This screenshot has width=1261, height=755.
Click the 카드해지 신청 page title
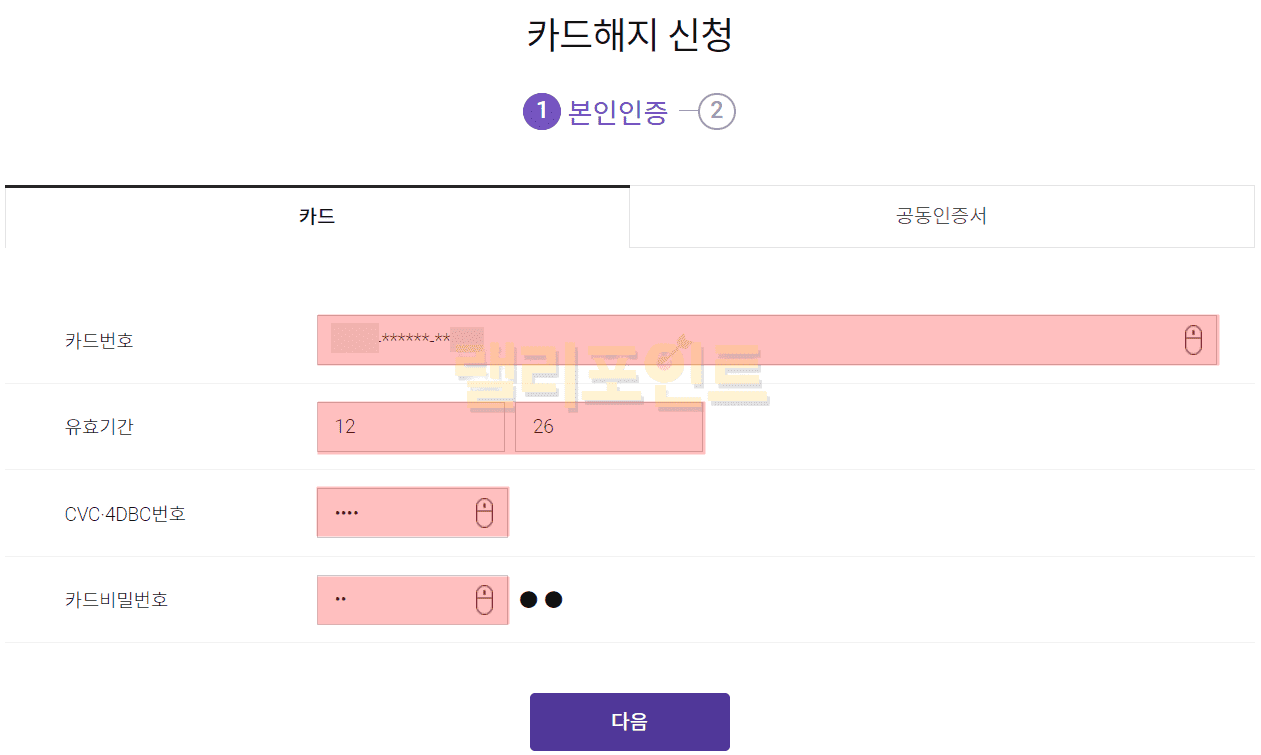tap(630, 36)
